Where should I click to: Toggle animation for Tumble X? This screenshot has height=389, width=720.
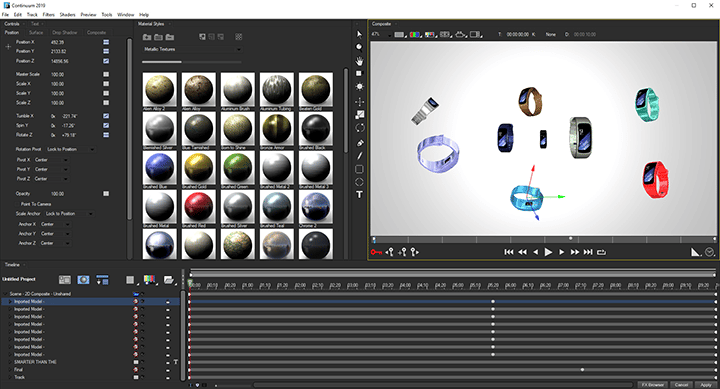click(106, 116)
